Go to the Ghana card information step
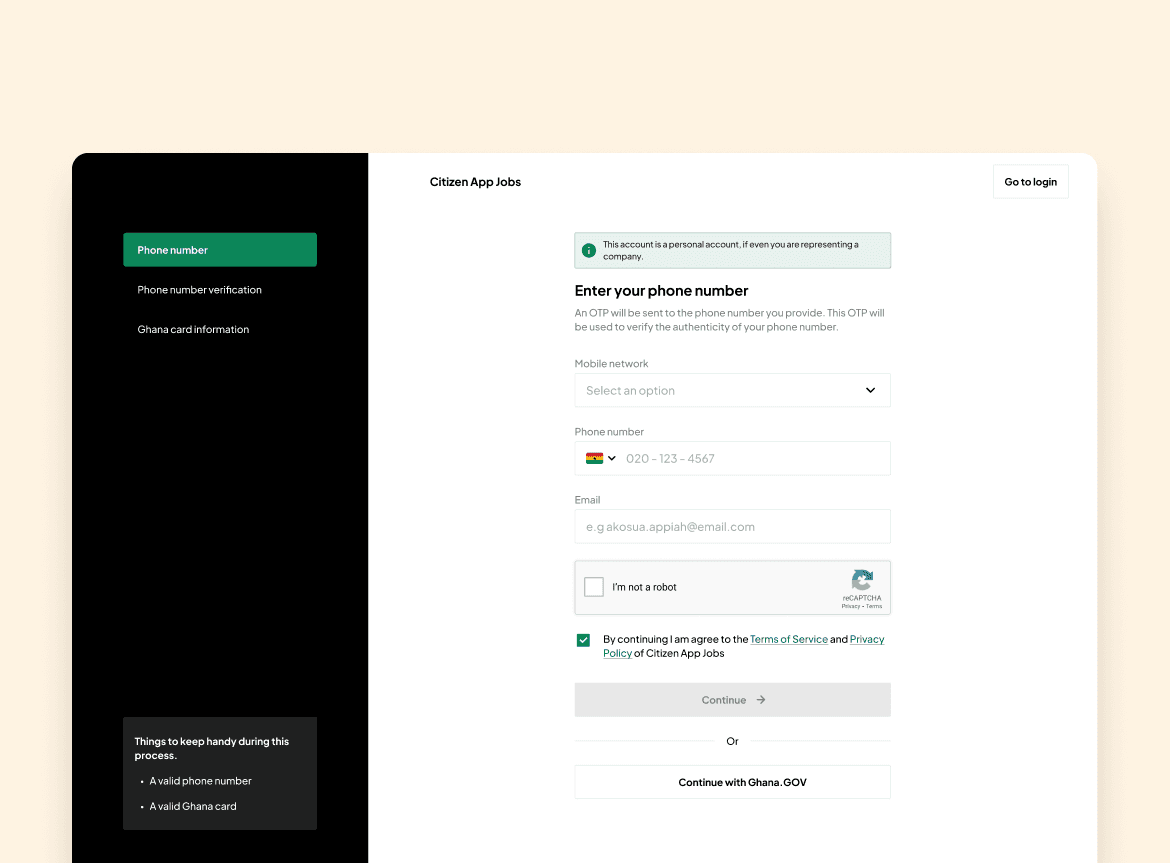 pyautogui.click(x=193, y=329)
